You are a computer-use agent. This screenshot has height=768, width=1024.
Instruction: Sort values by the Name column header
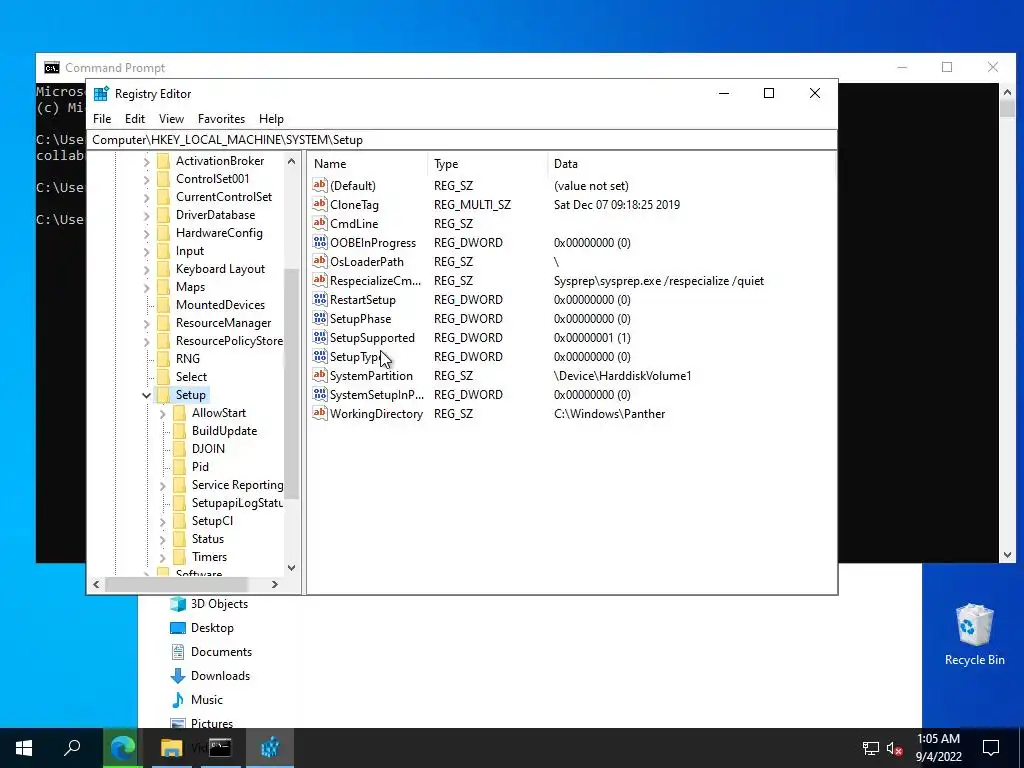click(x=368, y=164)
